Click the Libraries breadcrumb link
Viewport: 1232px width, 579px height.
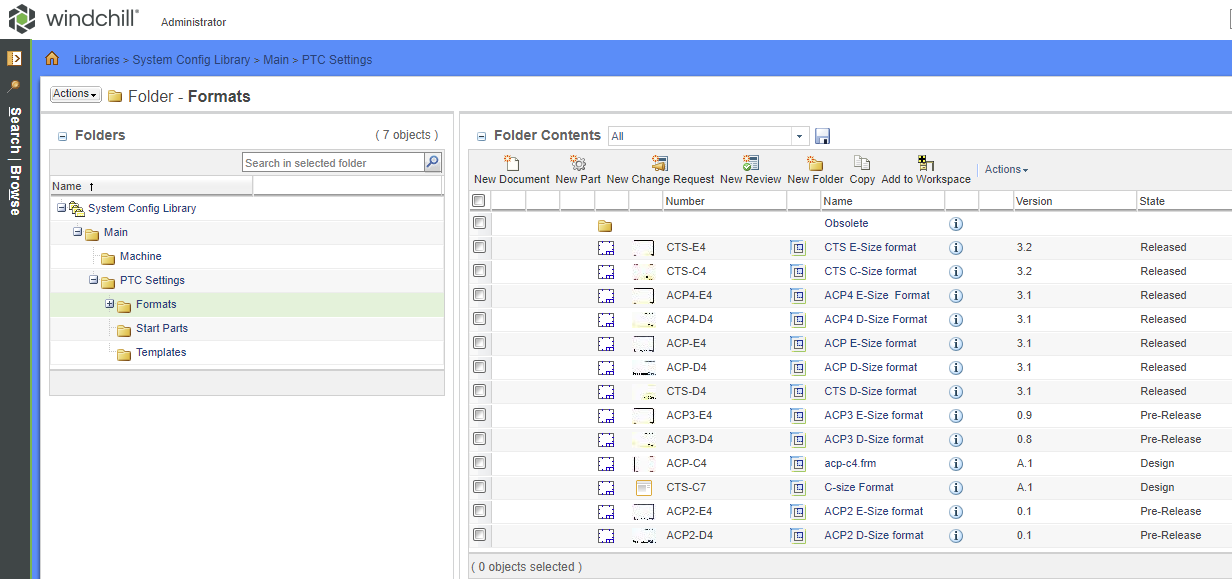coord(96,59)
